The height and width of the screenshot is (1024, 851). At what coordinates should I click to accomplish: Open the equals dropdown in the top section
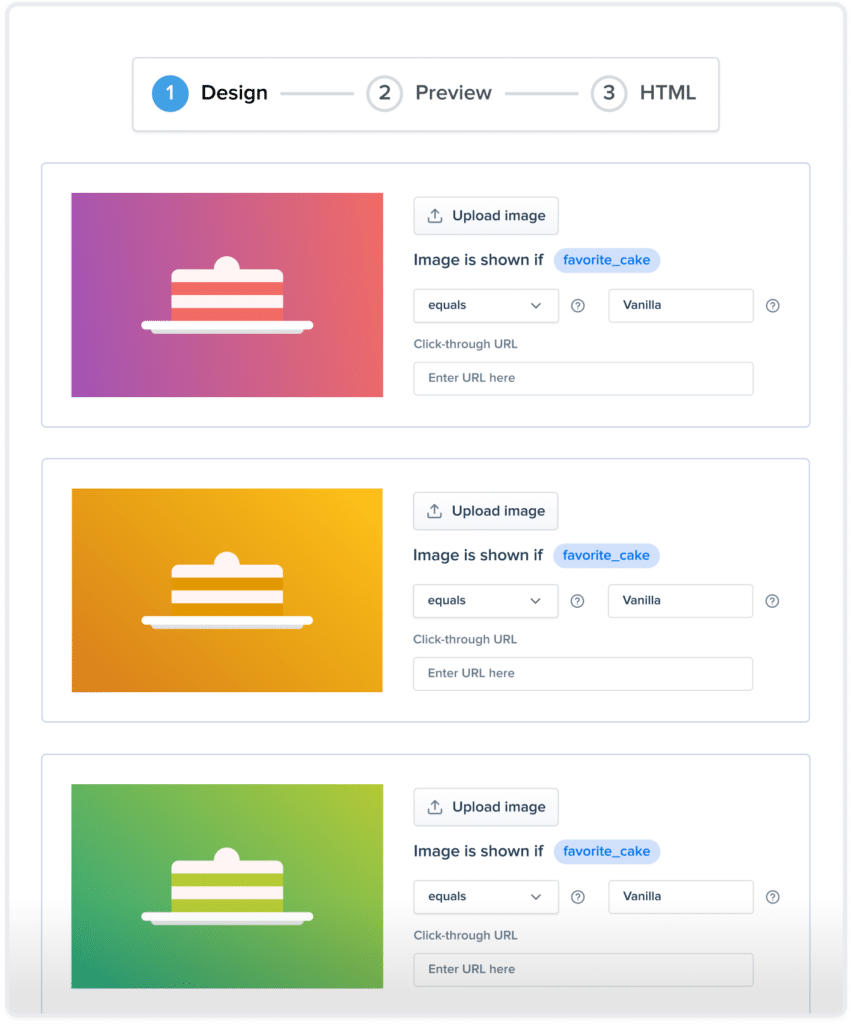point(485,305)
